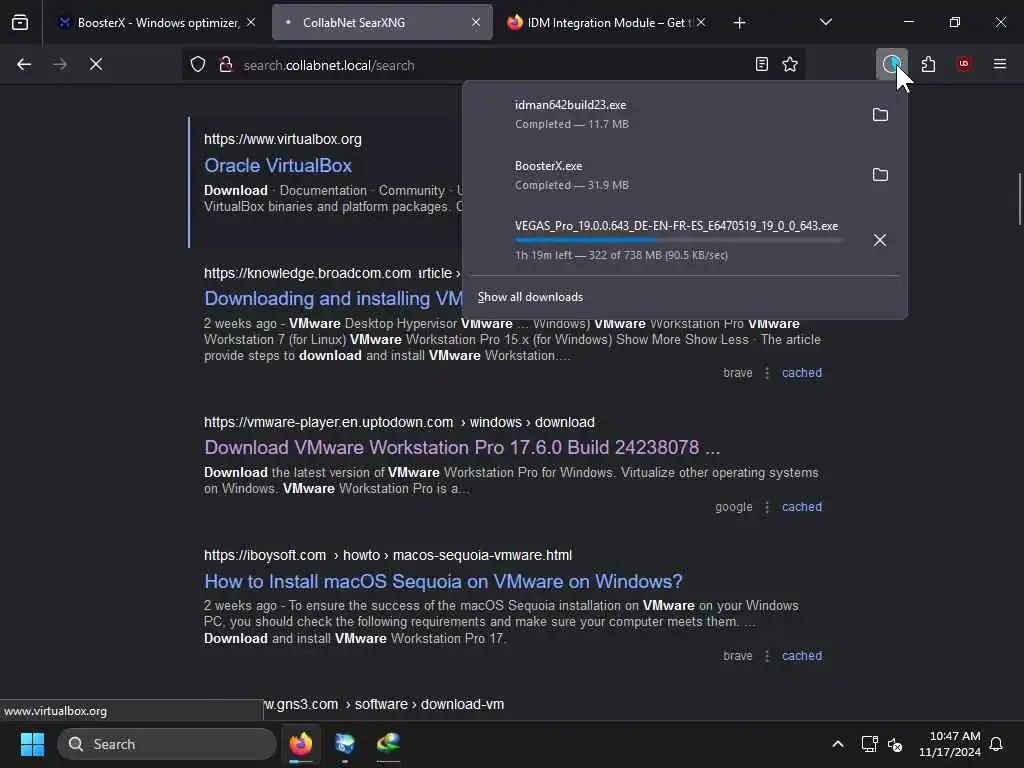
Task: Toggle Reader View icon in address bar
Action: coord(761,64)
